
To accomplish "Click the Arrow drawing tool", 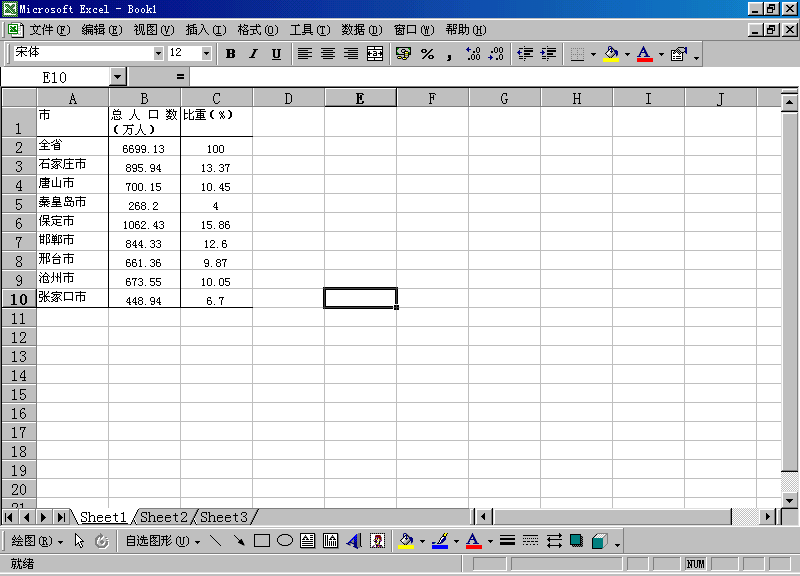I will pos(239,541).
